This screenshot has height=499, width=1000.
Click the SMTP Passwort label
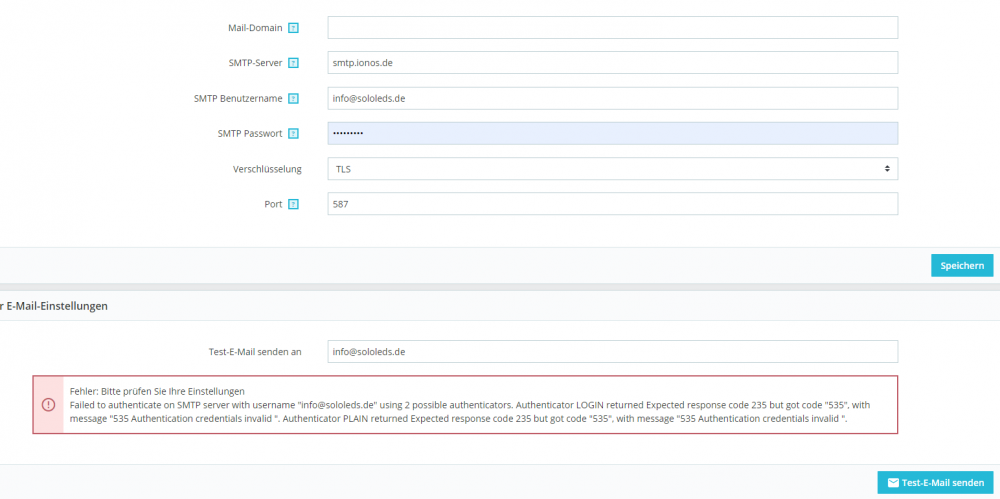(250, 134)
